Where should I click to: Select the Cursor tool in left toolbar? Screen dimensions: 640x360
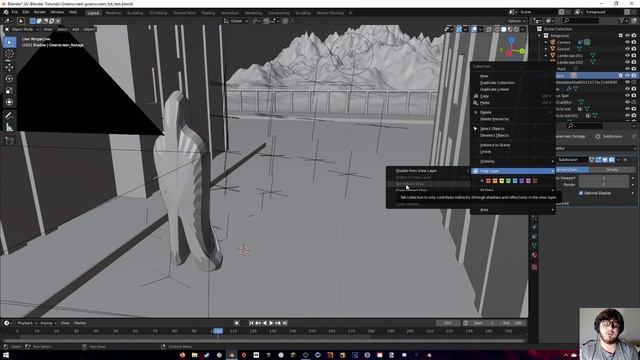(x=9, y=53)
